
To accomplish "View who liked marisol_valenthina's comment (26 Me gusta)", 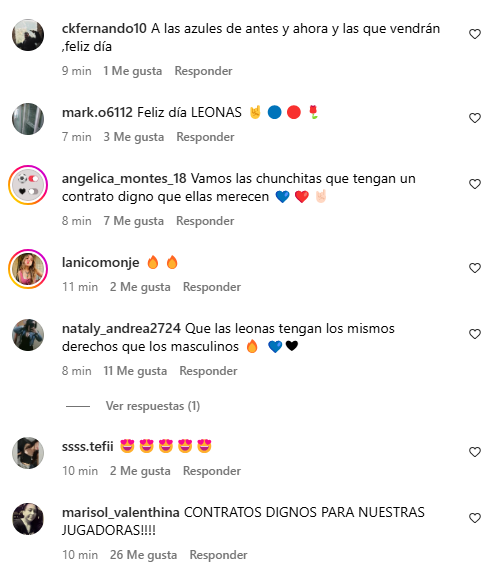I will (x=143, y=555).
